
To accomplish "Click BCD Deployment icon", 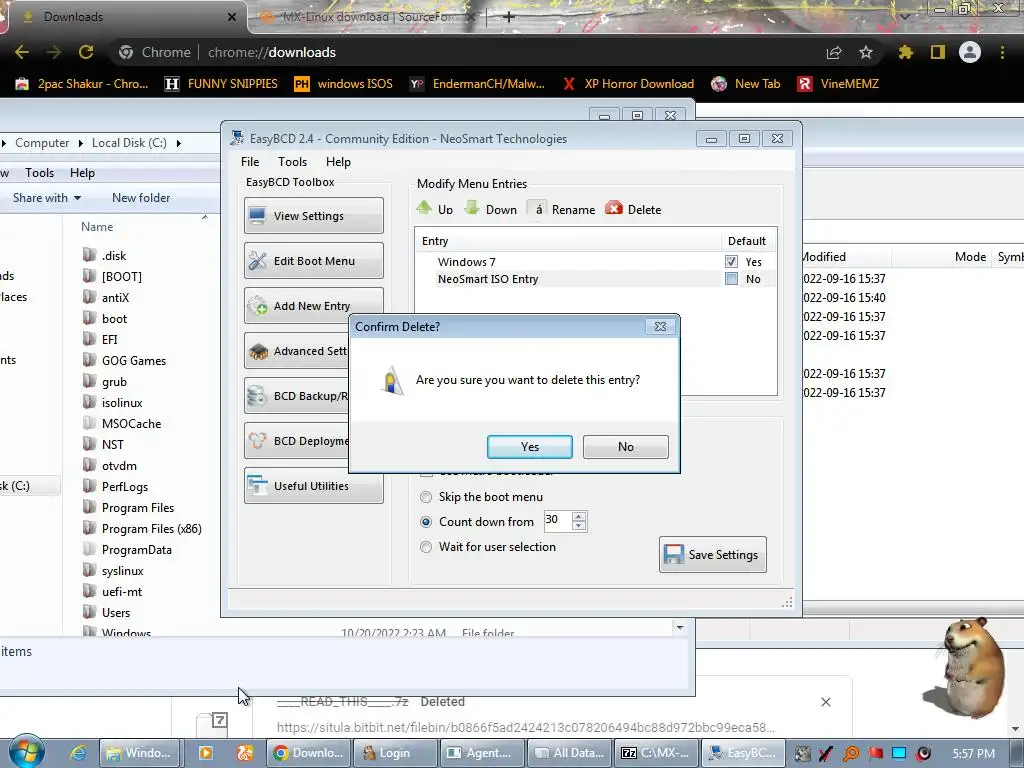I will pos(258,441).
